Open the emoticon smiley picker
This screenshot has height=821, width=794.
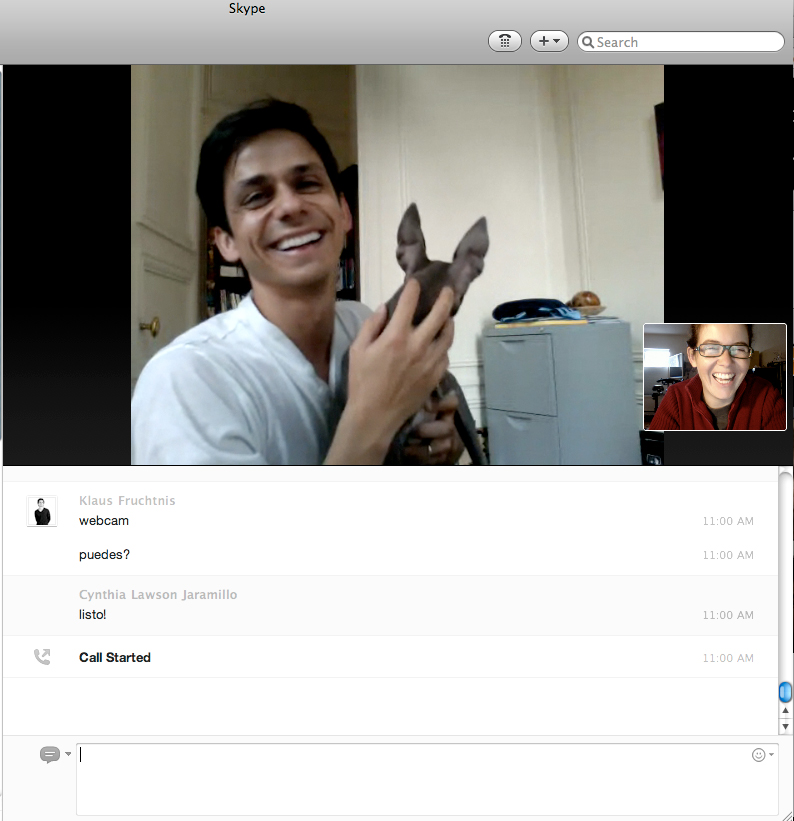point(758,755)
